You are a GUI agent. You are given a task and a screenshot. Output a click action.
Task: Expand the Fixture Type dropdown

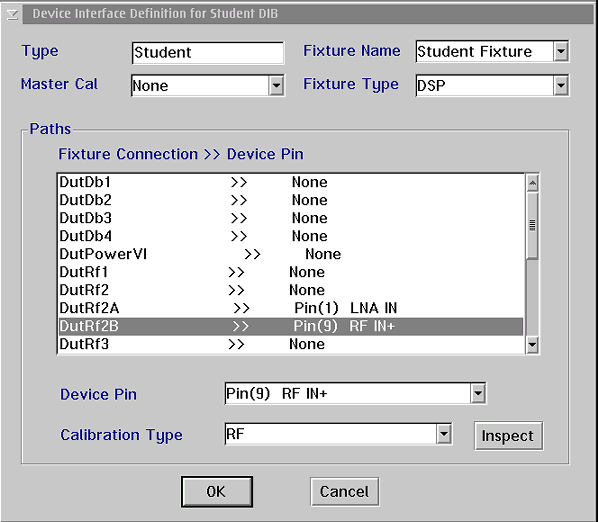561,85
